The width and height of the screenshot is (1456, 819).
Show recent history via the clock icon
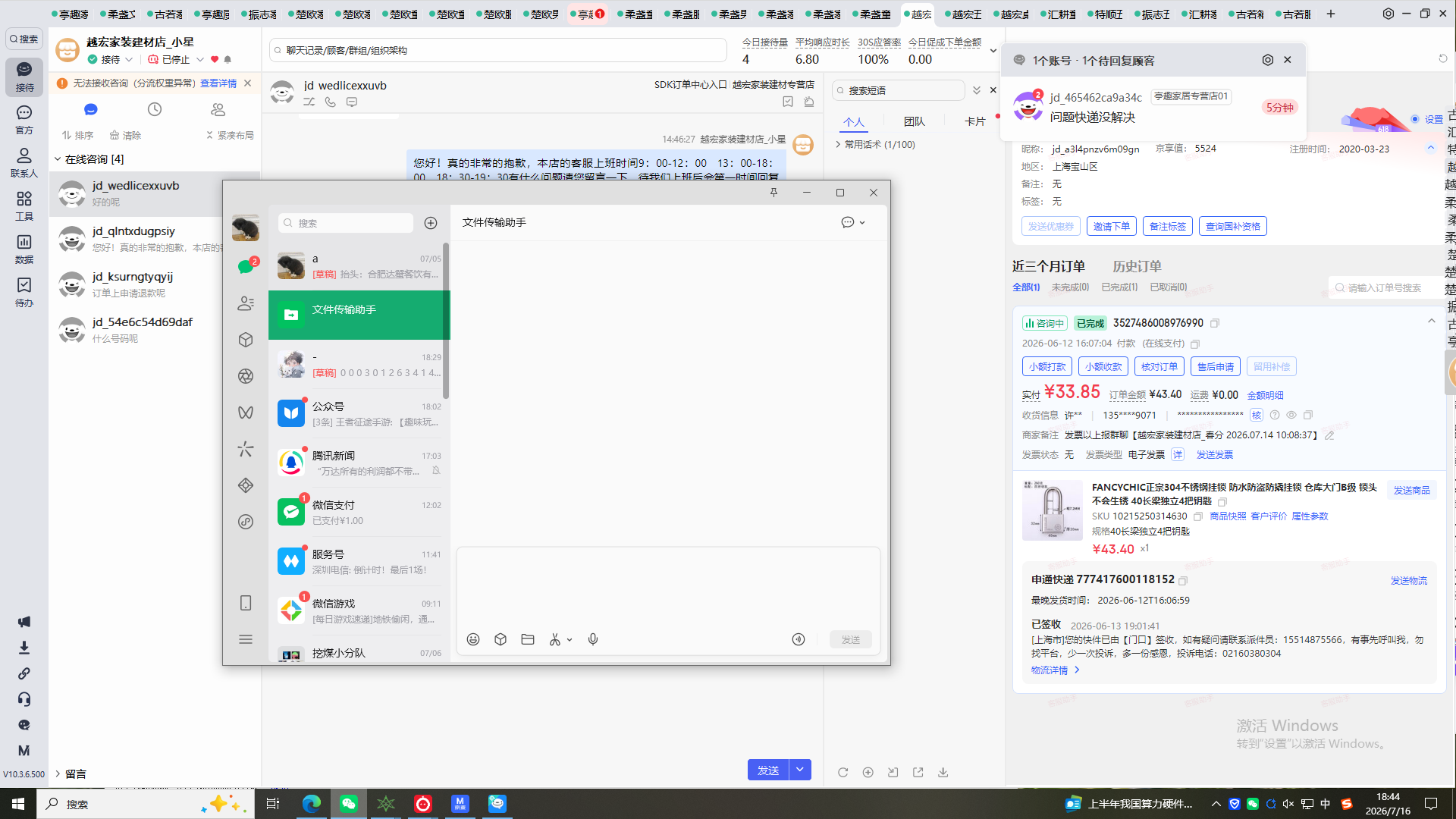pos(155,109)
